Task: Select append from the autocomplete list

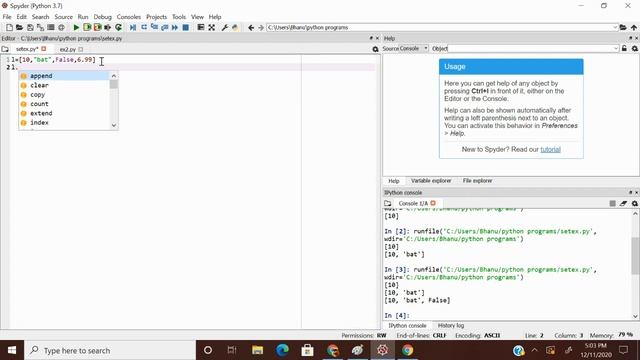Action: [64, 76]
